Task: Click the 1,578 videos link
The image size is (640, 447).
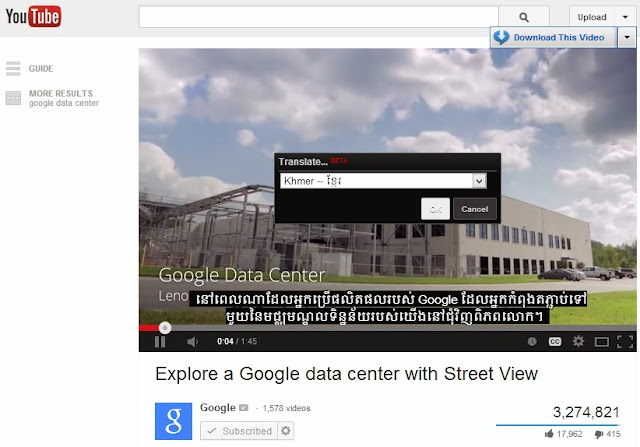Action: point(287,408)
